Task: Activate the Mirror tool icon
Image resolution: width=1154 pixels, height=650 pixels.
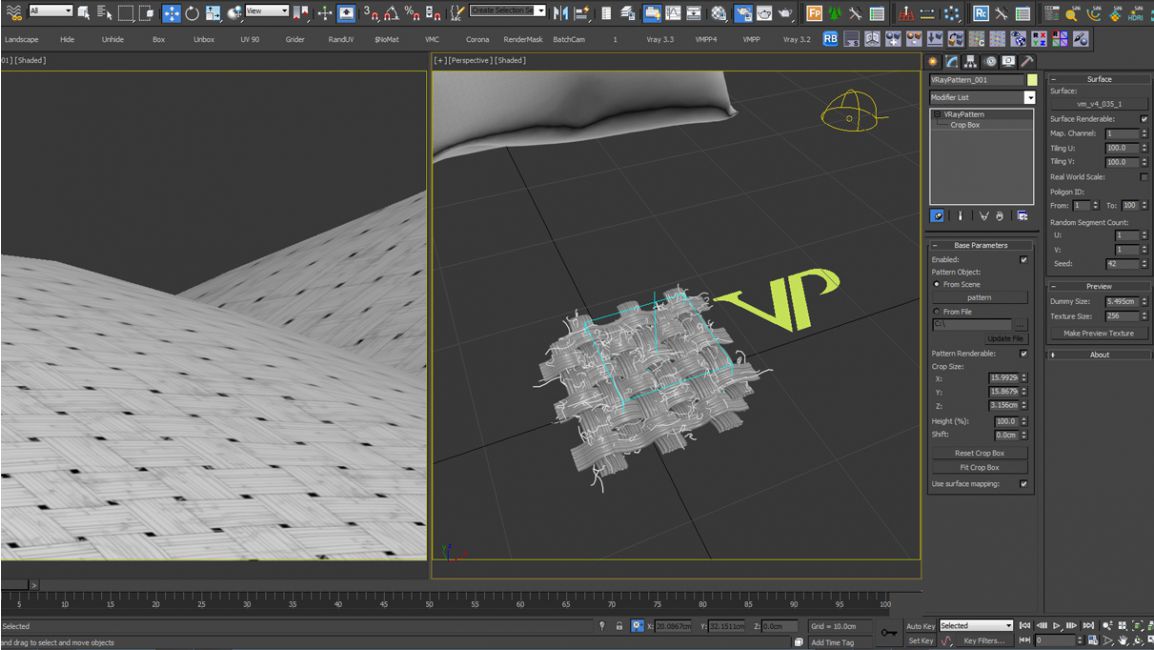Action: pyautogui.click(x=561, y=12)
